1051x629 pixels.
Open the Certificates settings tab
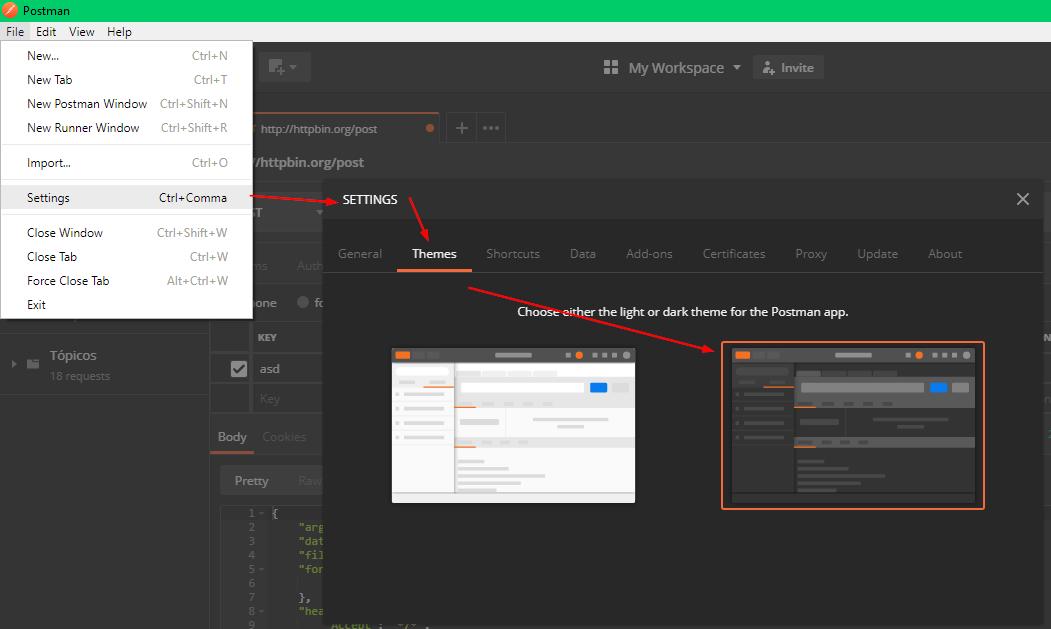tap(734, 254)
